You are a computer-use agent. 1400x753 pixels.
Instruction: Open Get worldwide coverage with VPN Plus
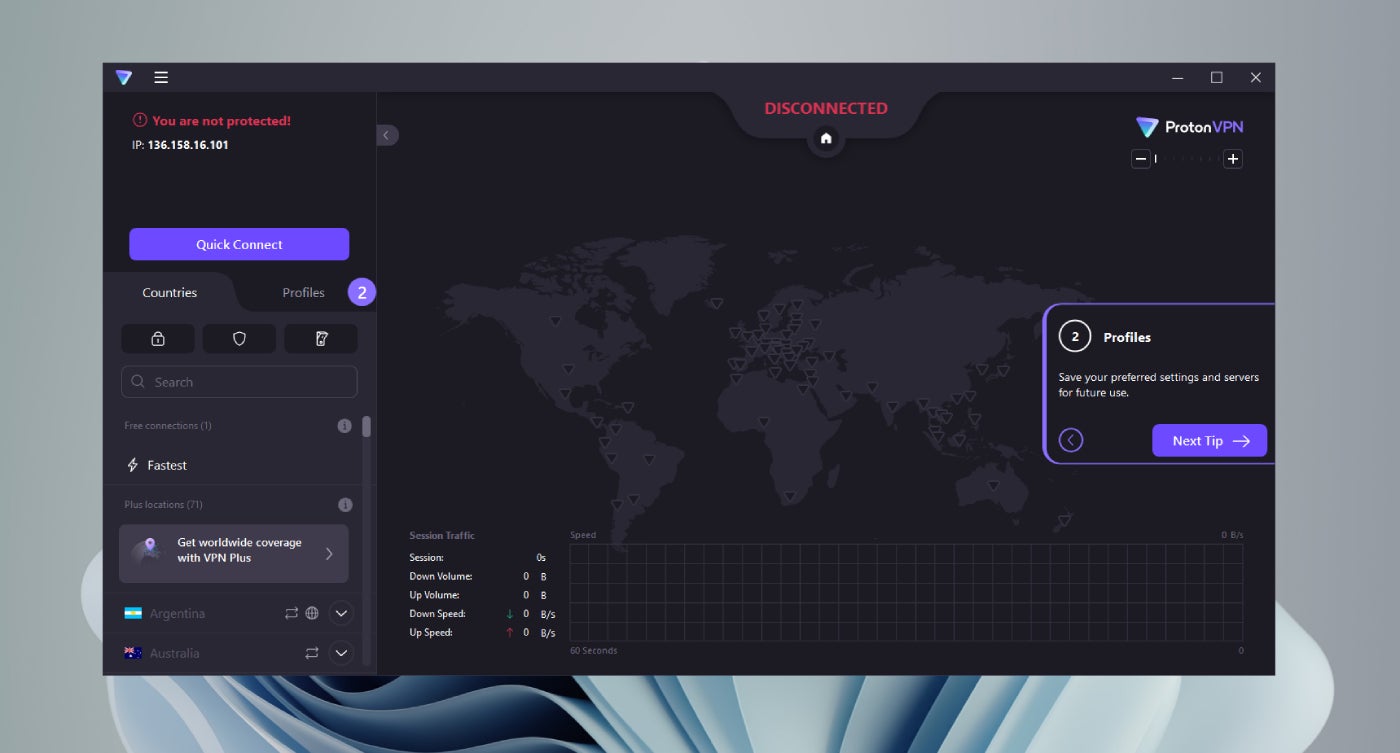click(x=234, y=554)
